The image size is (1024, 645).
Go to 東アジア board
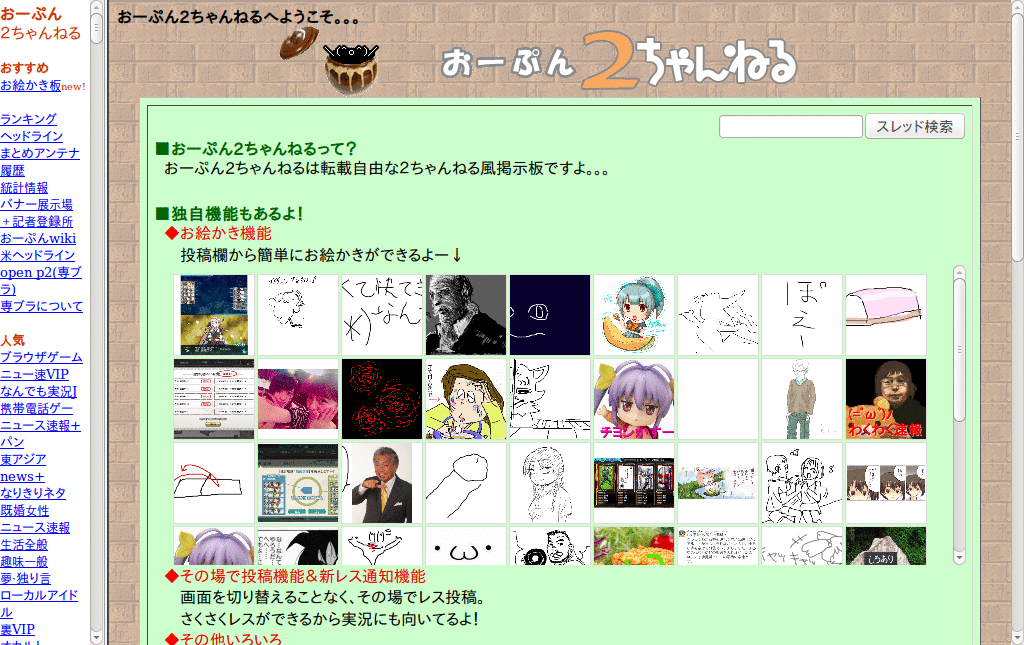point(24,460)
